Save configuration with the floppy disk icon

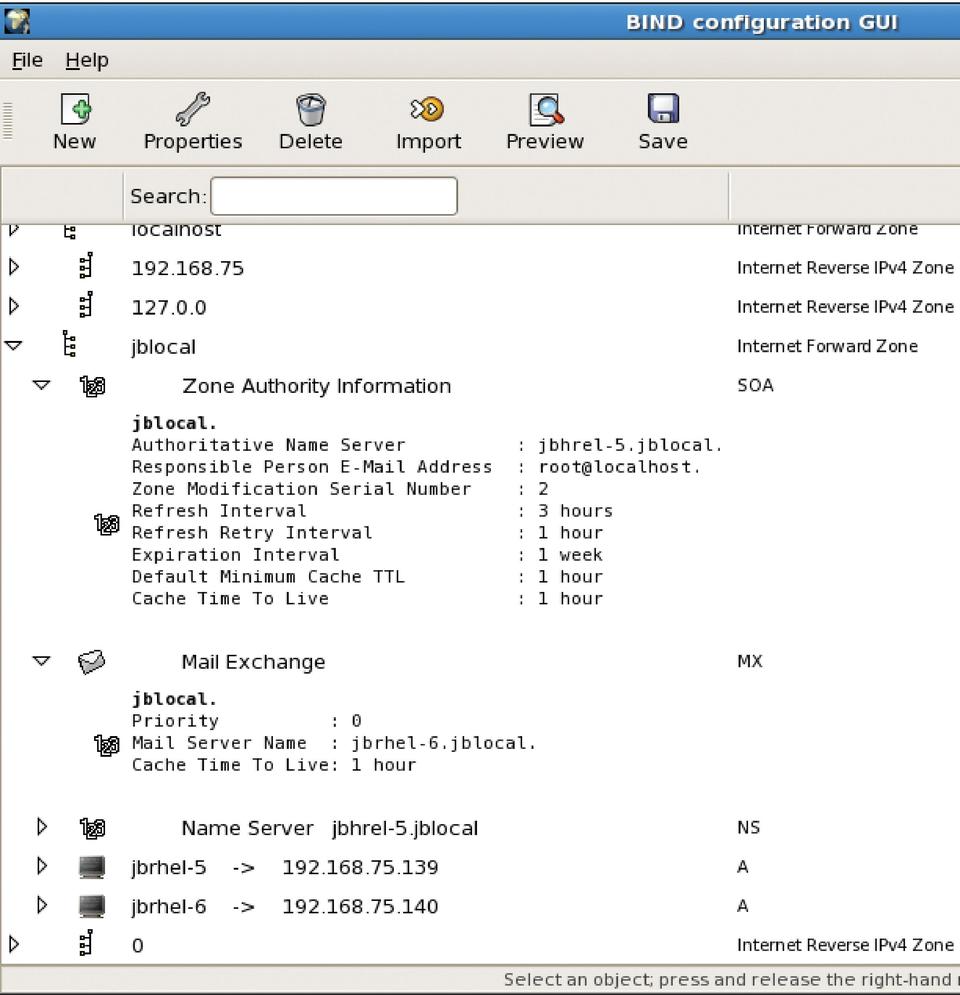tap(662, 109)
